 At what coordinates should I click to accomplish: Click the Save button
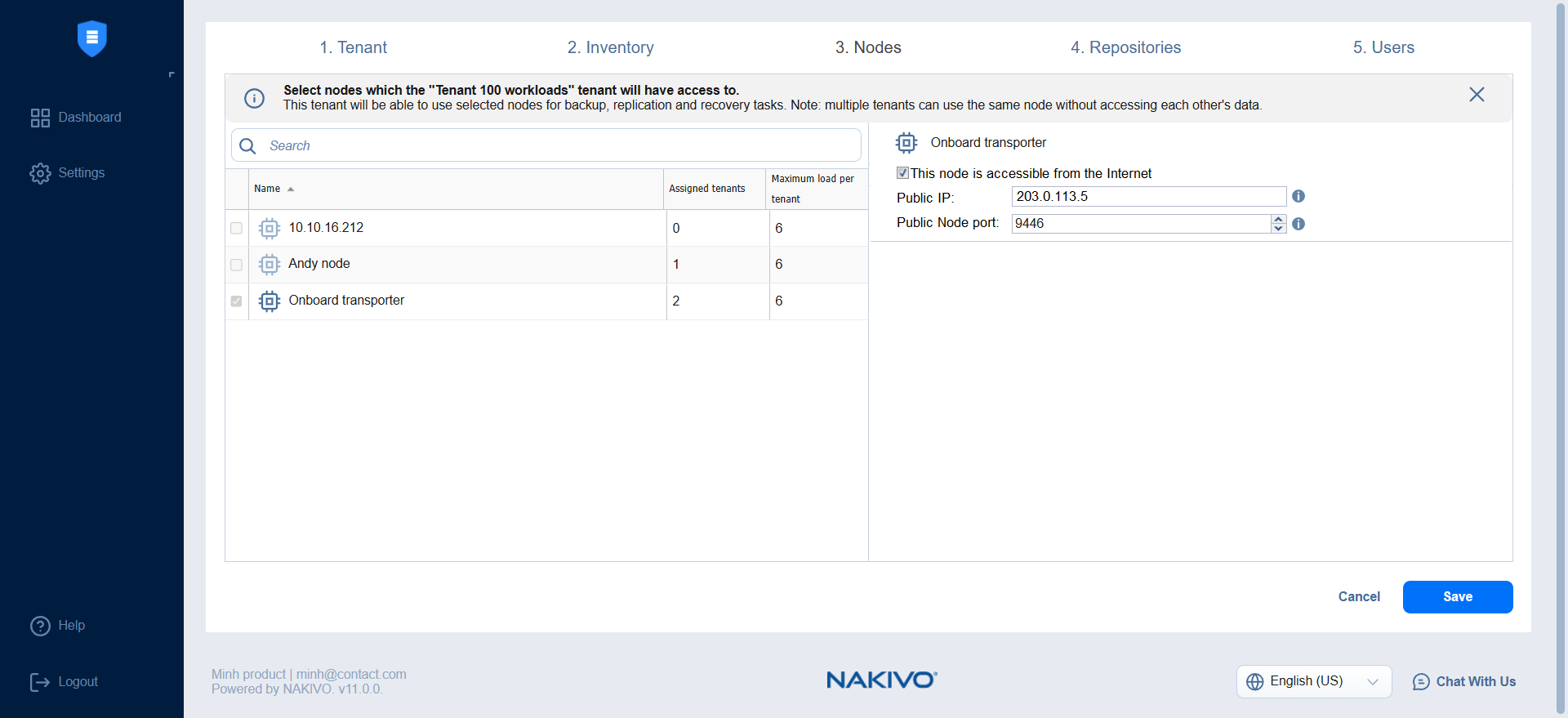pos(1457,597)
